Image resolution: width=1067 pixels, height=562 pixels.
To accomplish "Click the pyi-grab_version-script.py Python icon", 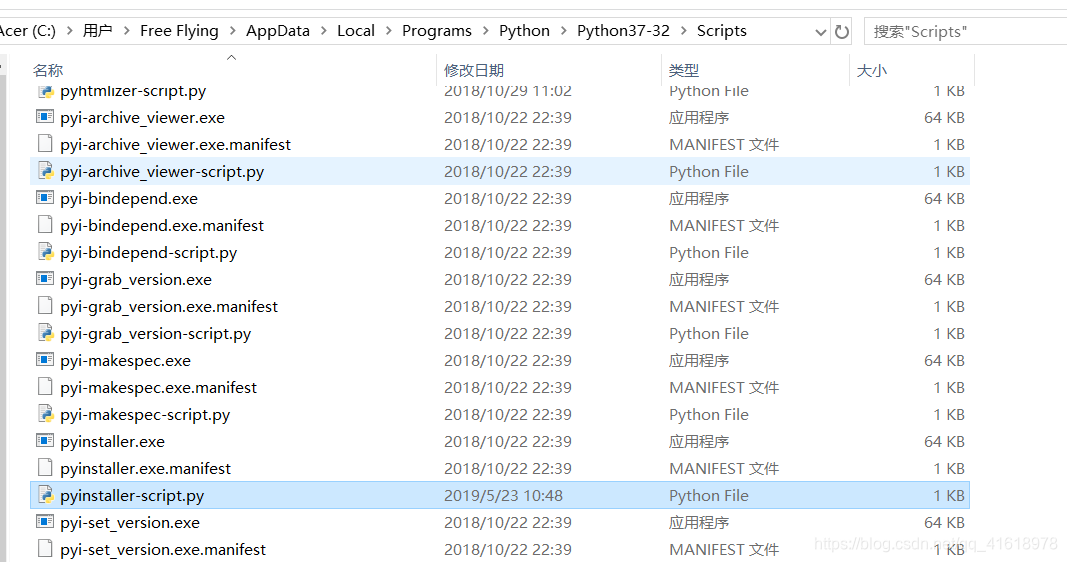I will click(45, 333).
